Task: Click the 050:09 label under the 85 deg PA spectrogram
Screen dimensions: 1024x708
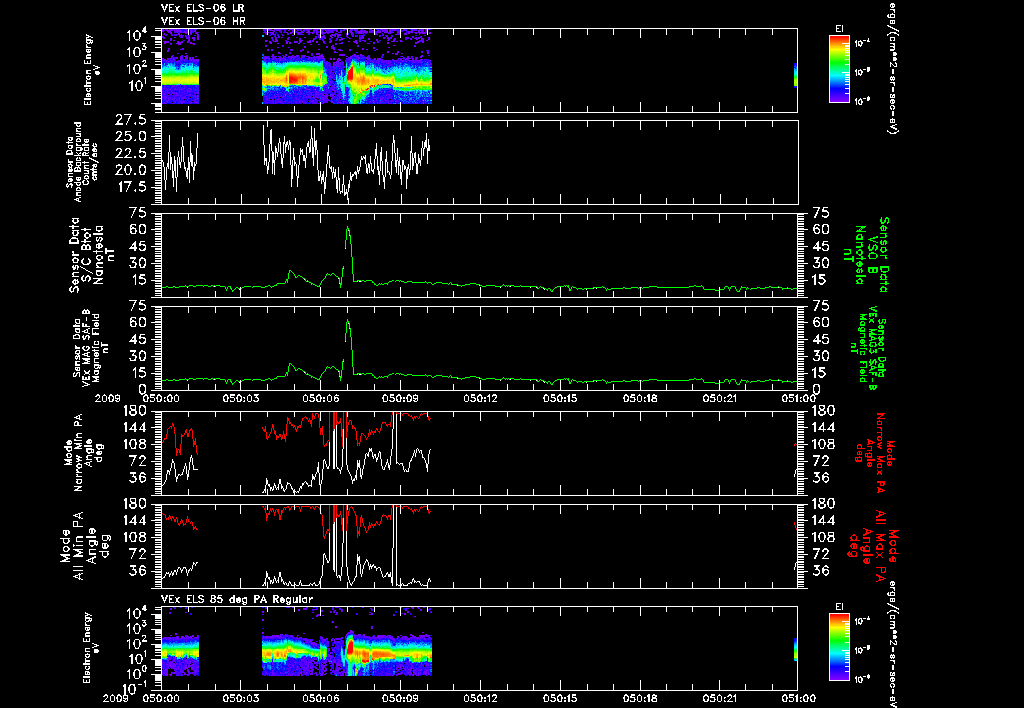Action: click(x=400, y=698)
